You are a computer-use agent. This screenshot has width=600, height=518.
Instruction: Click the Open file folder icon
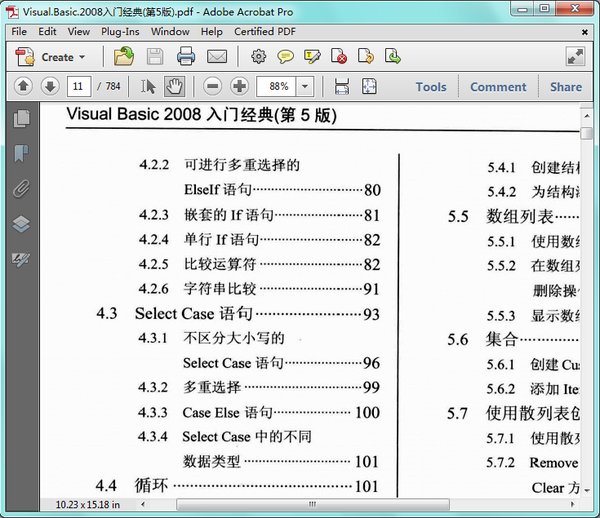pyautogui.click(x=124, y=57)
